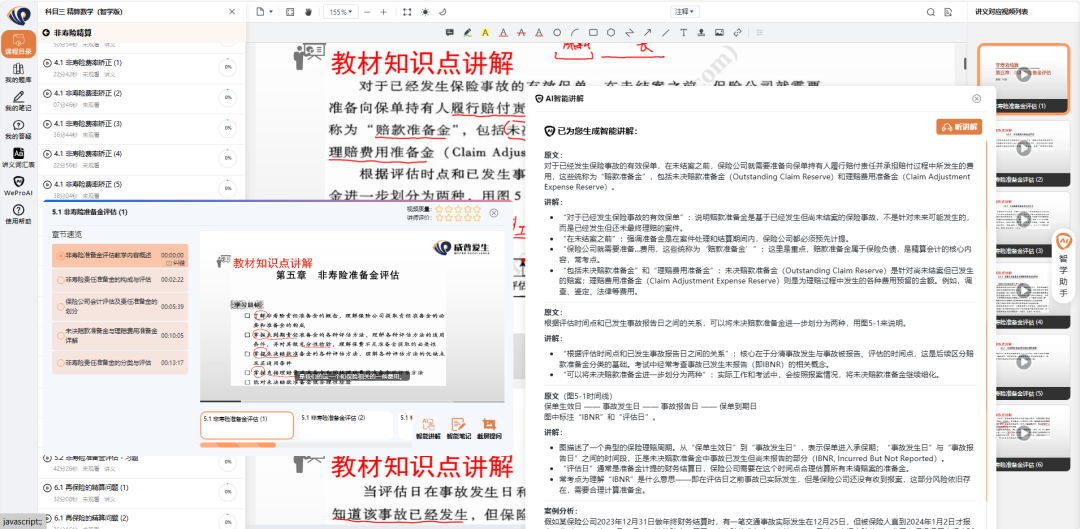Open the 注释 mode dropdown
Viewport: 1080px width, 529px height.
tap(684, 12)
